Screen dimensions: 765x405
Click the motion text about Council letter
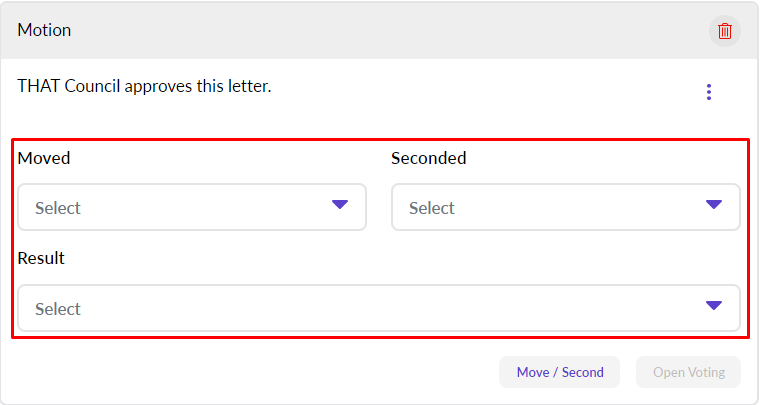pos(144,86)
